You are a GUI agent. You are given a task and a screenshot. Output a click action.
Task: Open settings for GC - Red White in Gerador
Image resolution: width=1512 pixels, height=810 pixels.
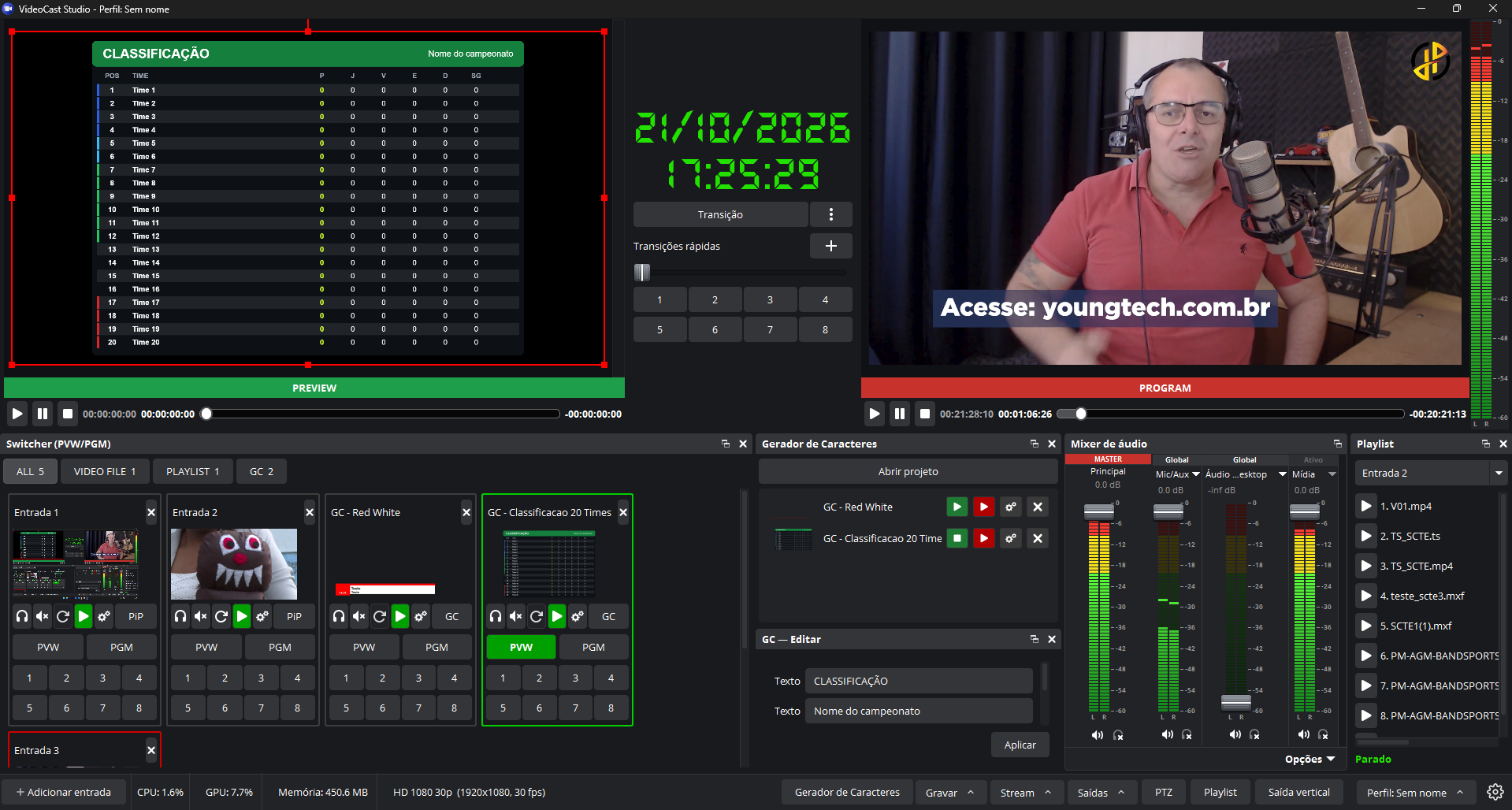pyautogui.click(x=1011, y=507)
